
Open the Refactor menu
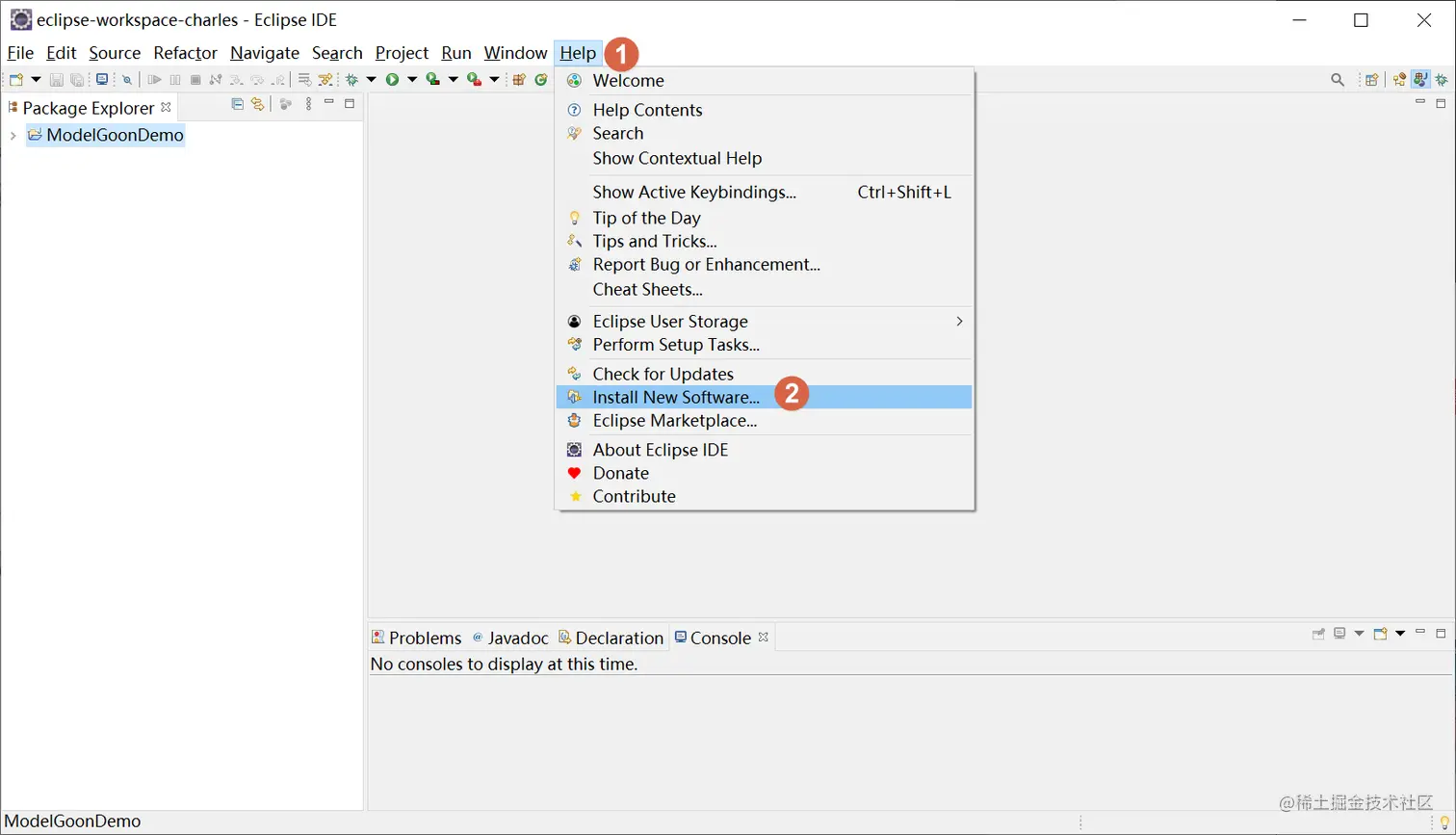tap(185, 53)
